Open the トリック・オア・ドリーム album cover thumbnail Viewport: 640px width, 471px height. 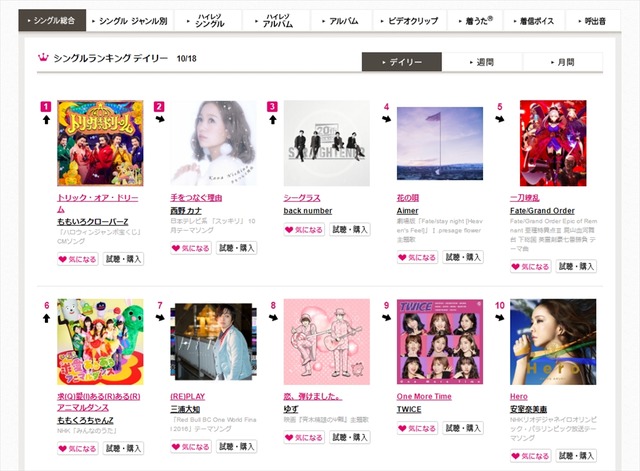click(x=100, y=143)
